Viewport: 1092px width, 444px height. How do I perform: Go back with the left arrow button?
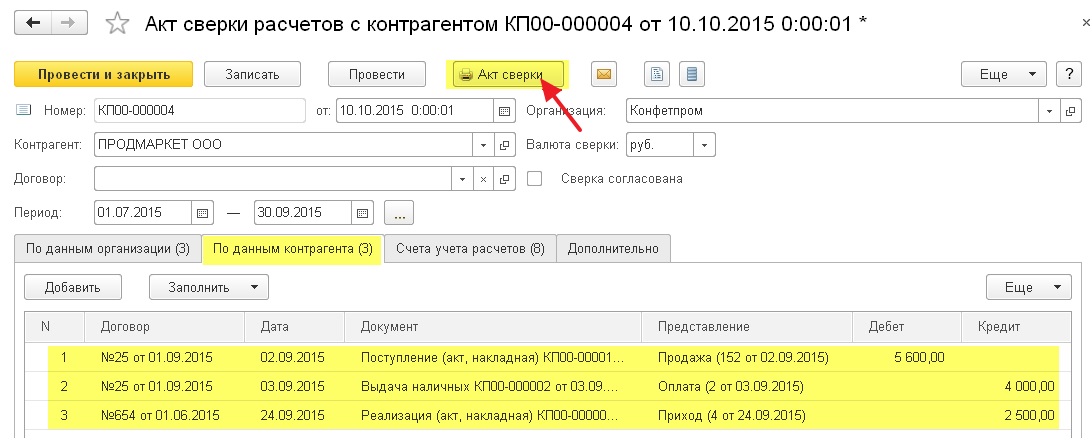click(x=33, y=23)
